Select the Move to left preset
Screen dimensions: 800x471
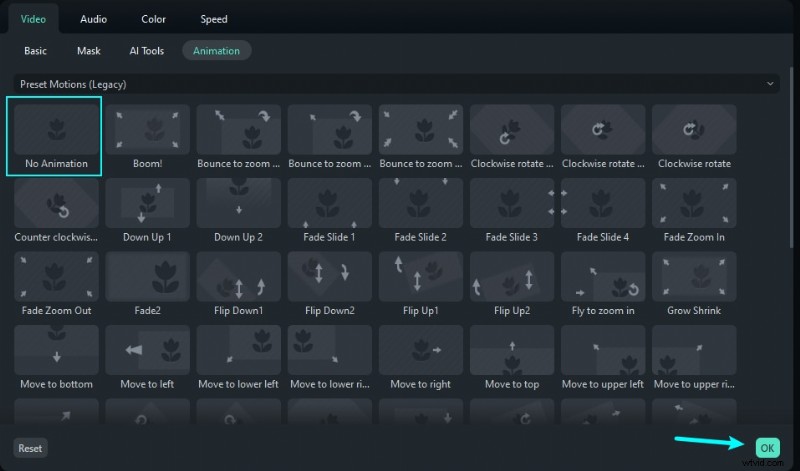click(x=147, y=357)
